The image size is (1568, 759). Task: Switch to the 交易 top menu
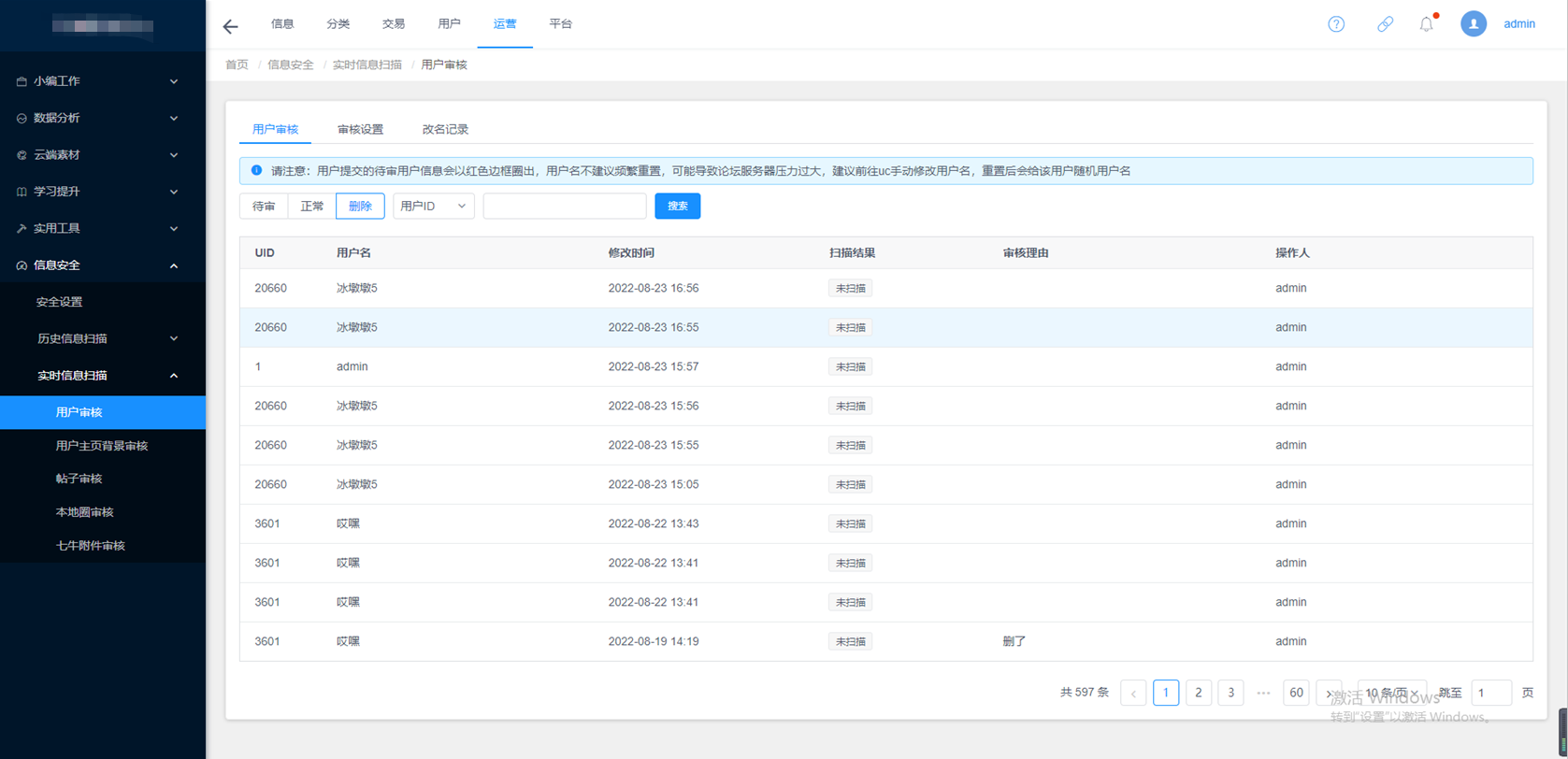pos(394,24)
